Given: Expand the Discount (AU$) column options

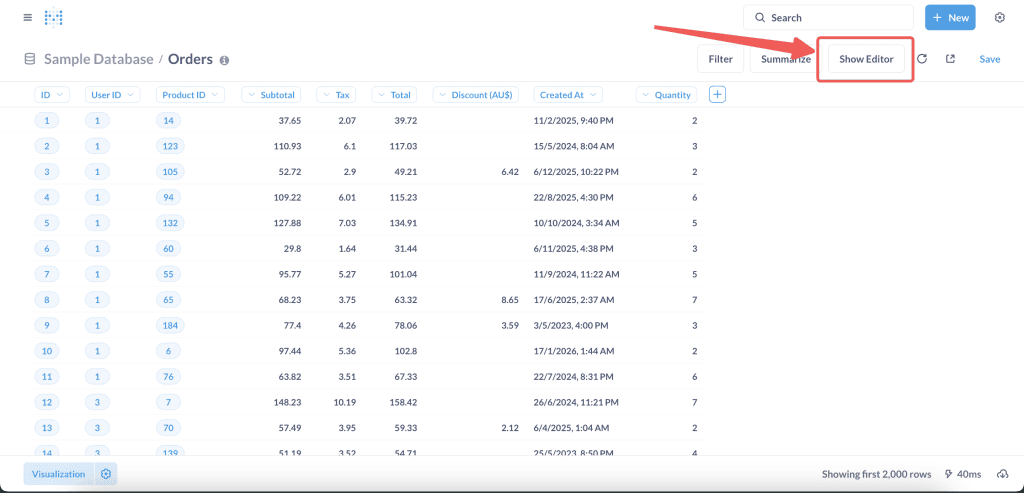Looking at the screenshot, I should [x=476, y=95].
